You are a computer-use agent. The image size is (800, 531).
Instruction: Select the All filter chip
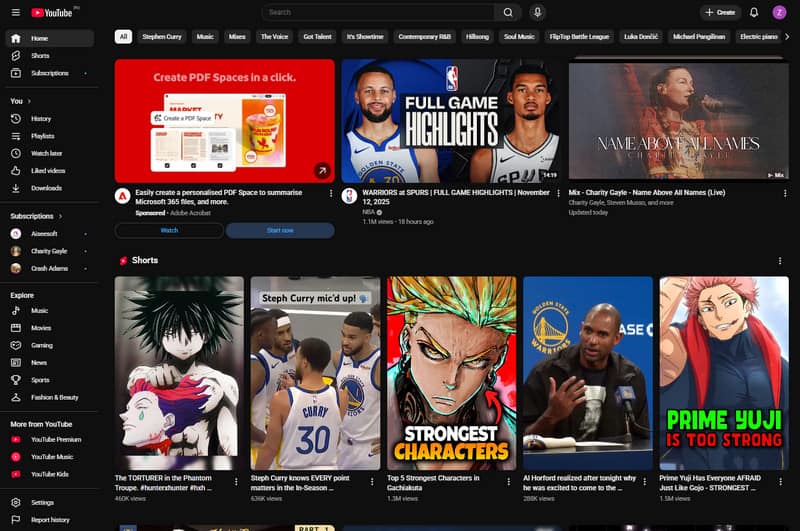[x=123, y=37]
